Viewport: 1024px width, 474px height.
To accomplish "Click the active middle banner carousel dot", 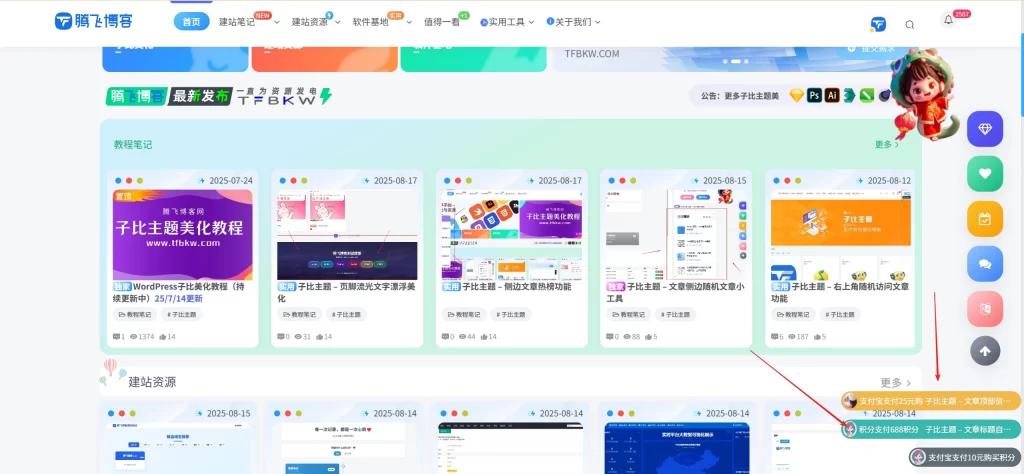I will (x=735, y=61).
